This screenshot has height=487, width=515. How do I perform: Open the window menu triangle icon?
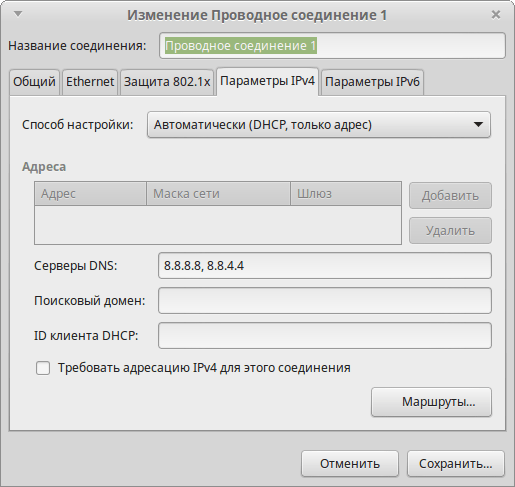[x=18, y=14]
